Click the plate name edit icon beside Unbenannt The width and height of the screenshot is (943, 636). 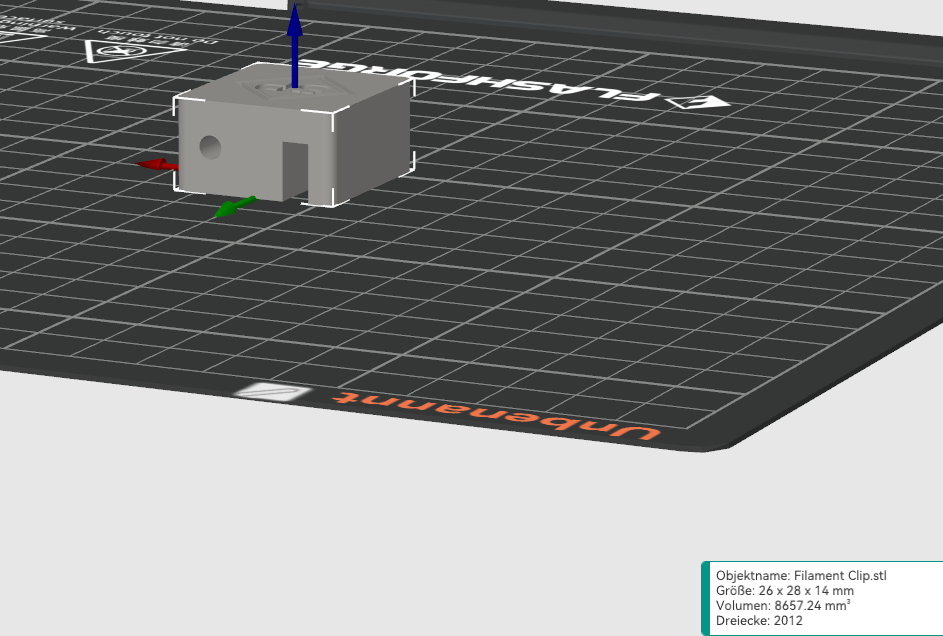(274, 392)
